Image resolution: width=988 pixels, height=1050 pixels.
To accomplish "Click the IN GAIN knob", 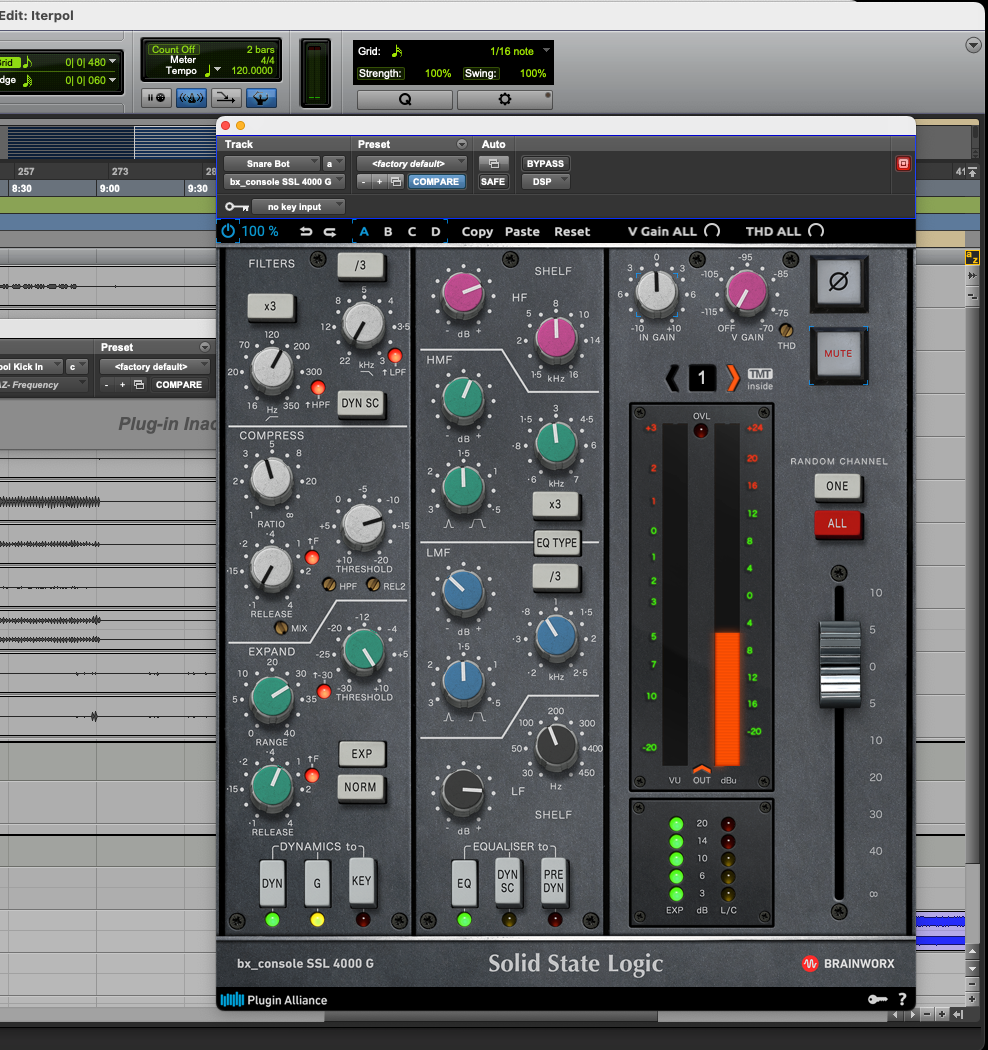I will (656, 292).
